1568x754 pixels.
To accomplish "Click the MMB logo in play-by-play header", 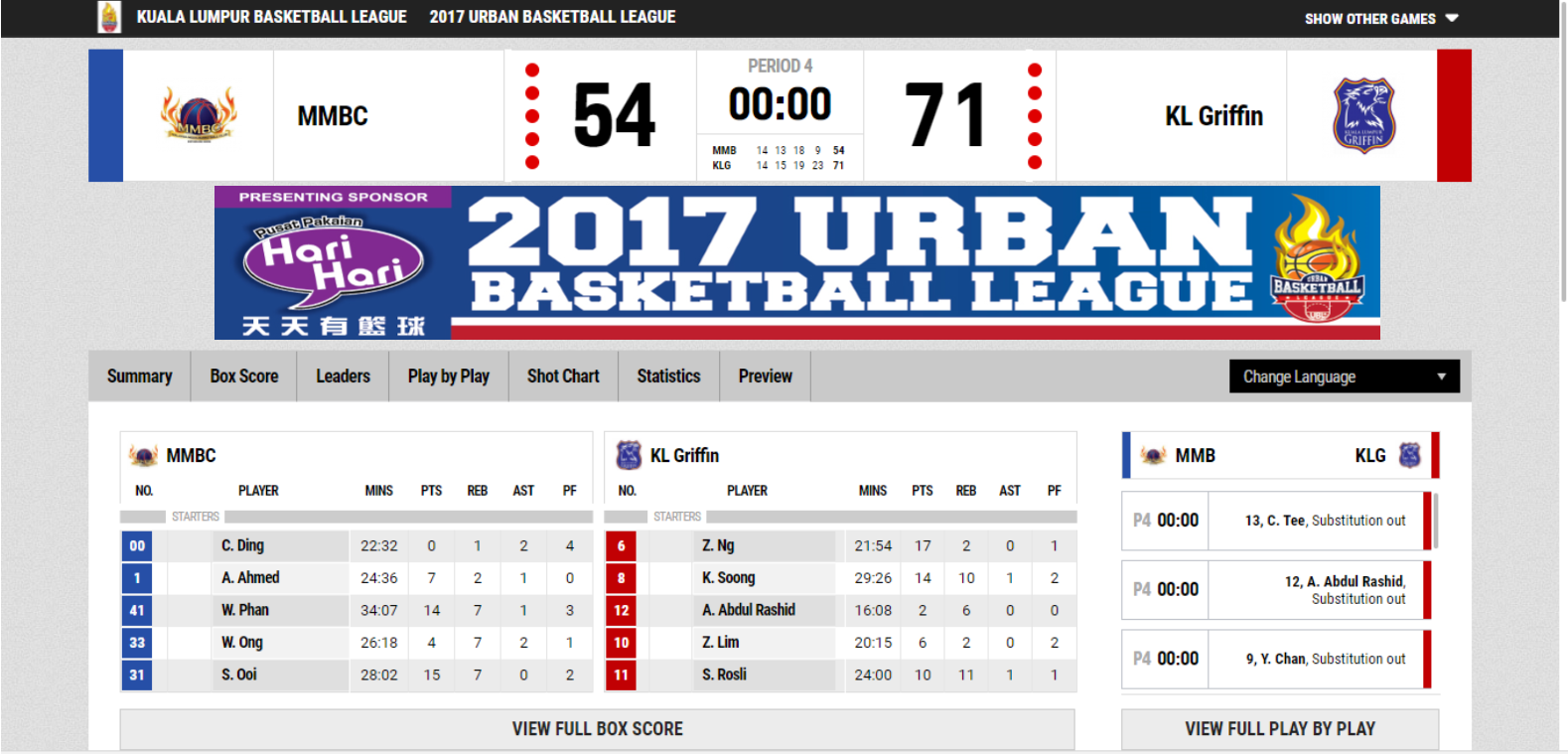I will coord(1153,456).
